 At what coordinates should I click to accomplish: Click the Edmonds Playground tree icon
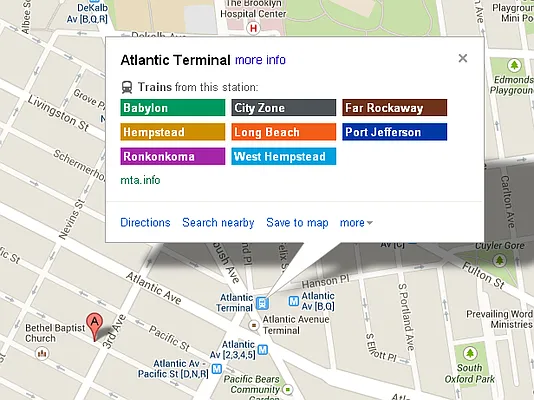514,65
